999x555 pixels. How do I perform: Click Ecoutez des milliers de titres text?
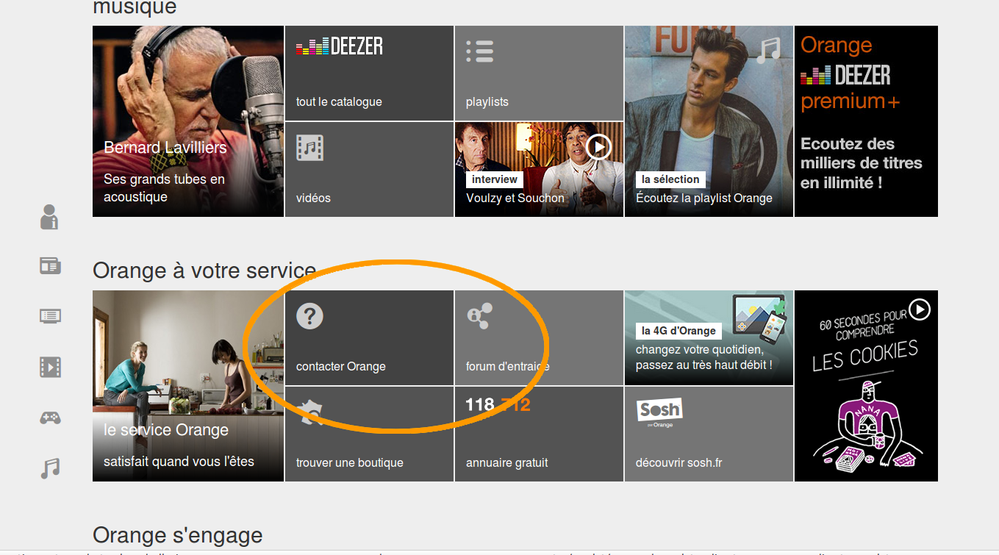pos(861,163)
